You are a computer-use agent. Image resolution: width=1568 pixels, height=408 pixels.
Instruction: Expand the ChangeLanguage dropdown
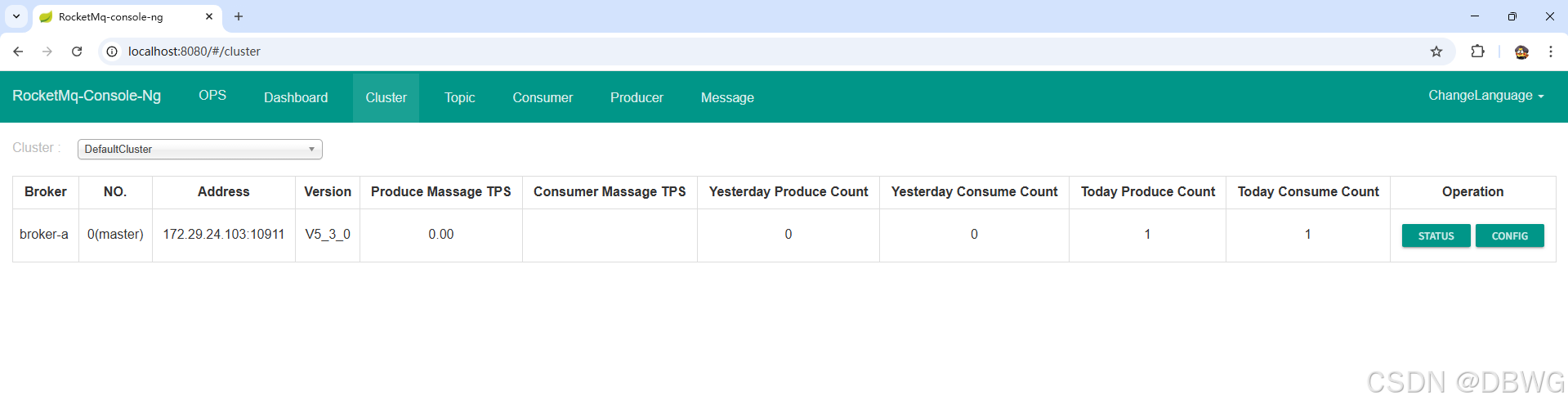coord(1485,96)
